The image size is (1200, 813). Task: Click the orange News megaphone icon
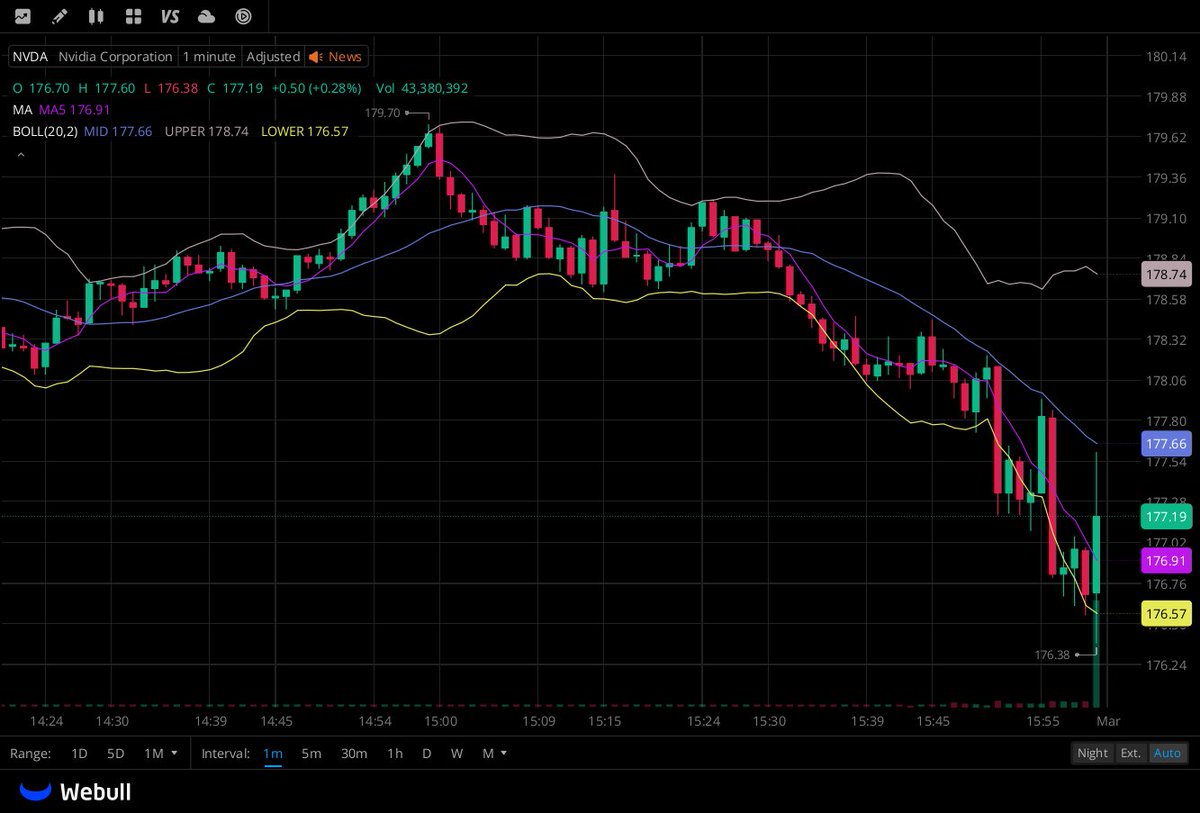click(315, 57)
